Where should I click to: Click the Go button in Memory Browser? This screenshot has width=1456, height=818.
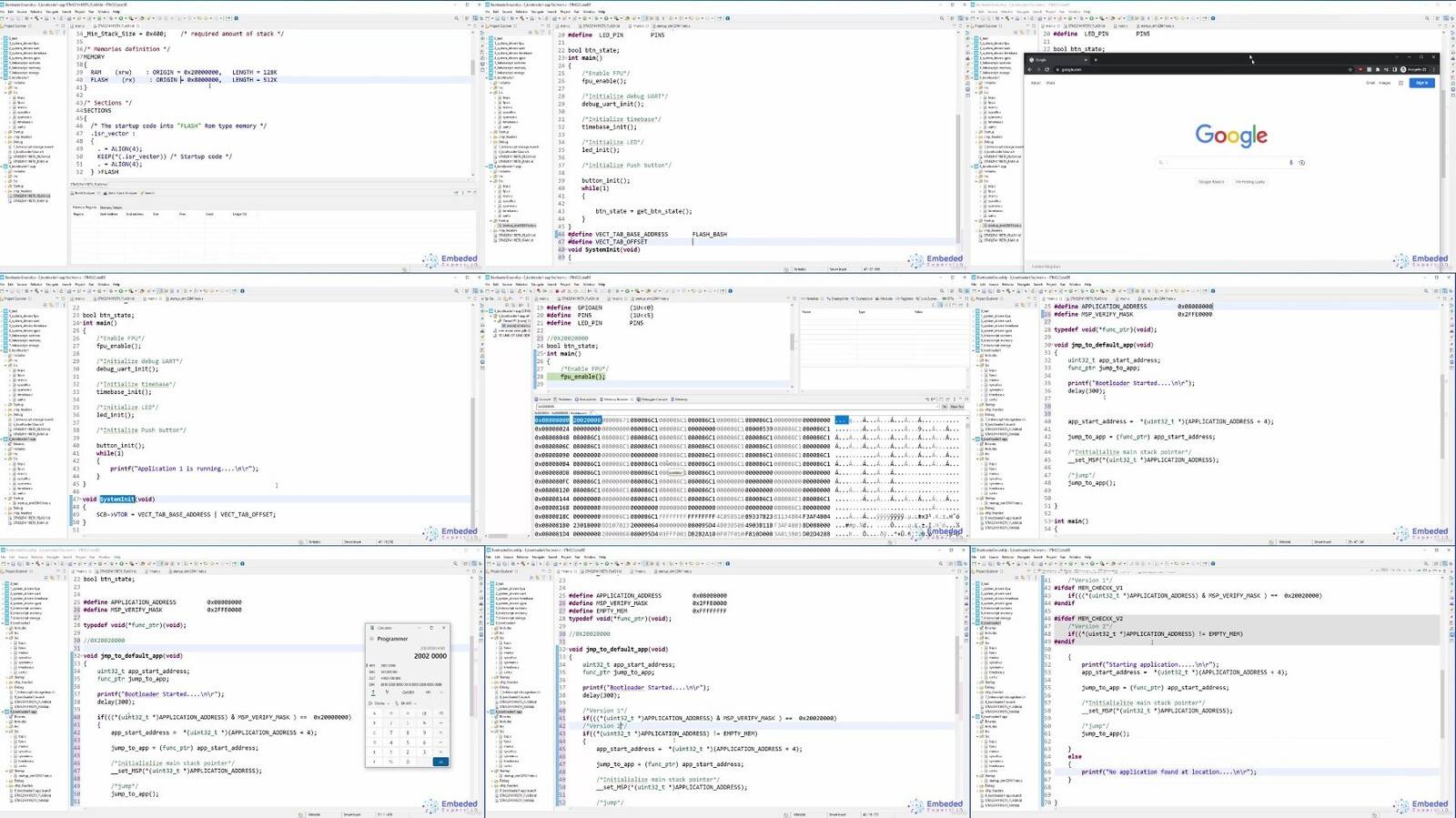(x=945, y=407)
